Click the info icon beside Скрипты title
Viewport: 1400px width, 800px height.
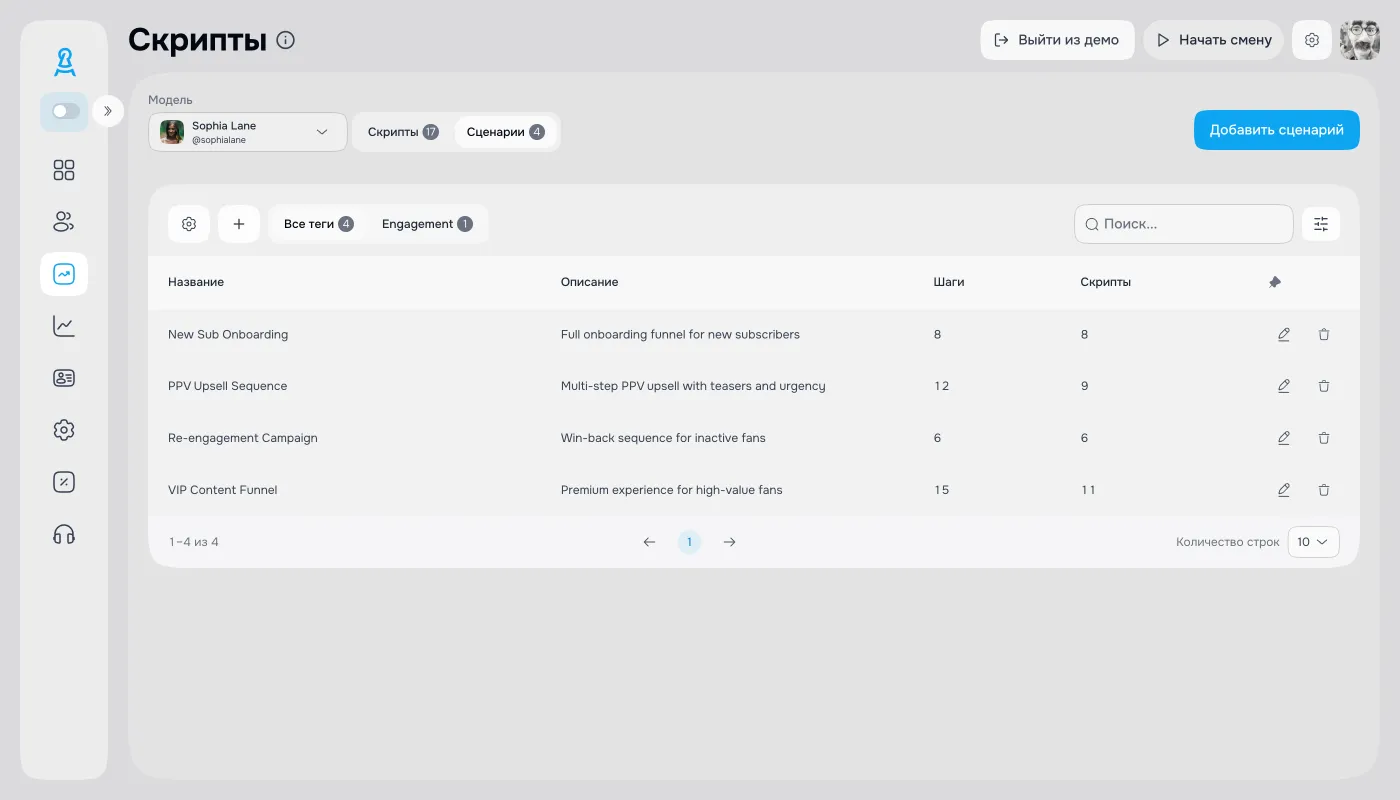(x=286, y=40)
